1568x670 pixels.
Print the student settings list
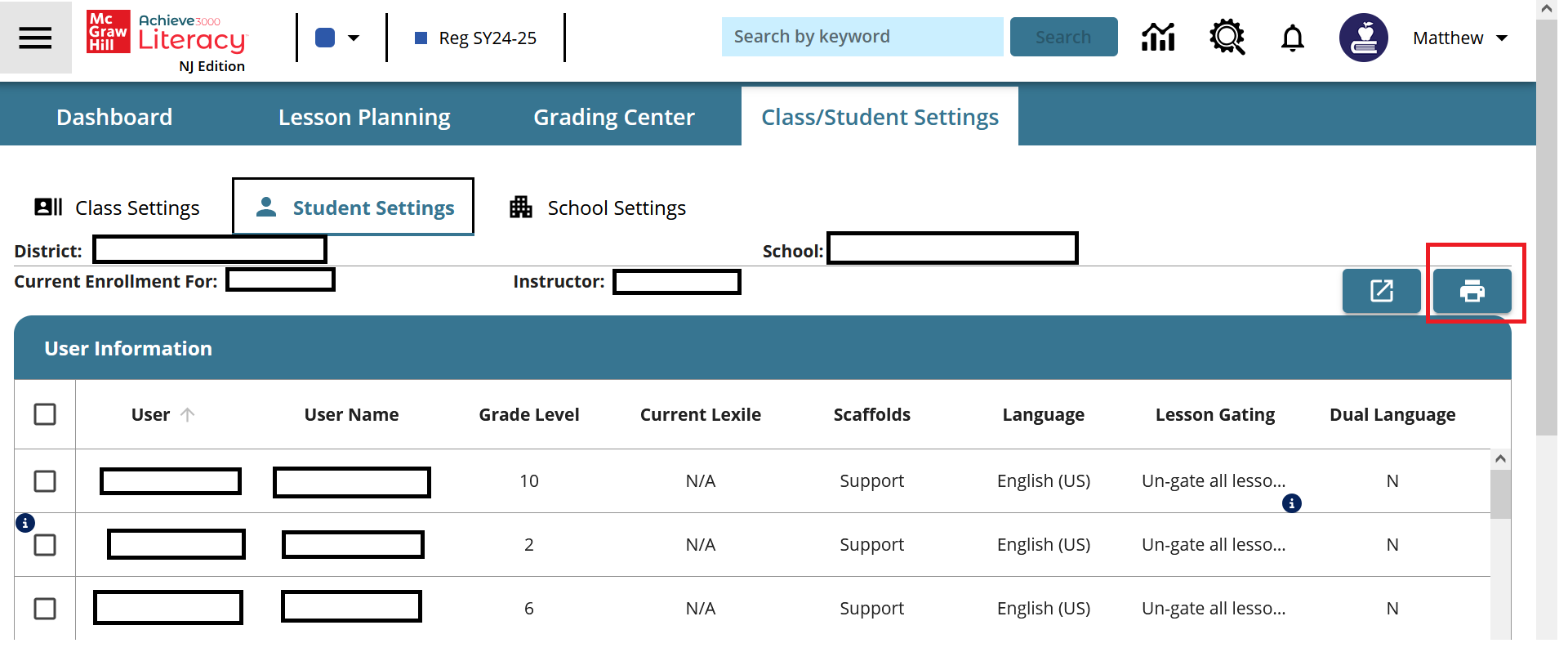click(x=1472, y=291)
